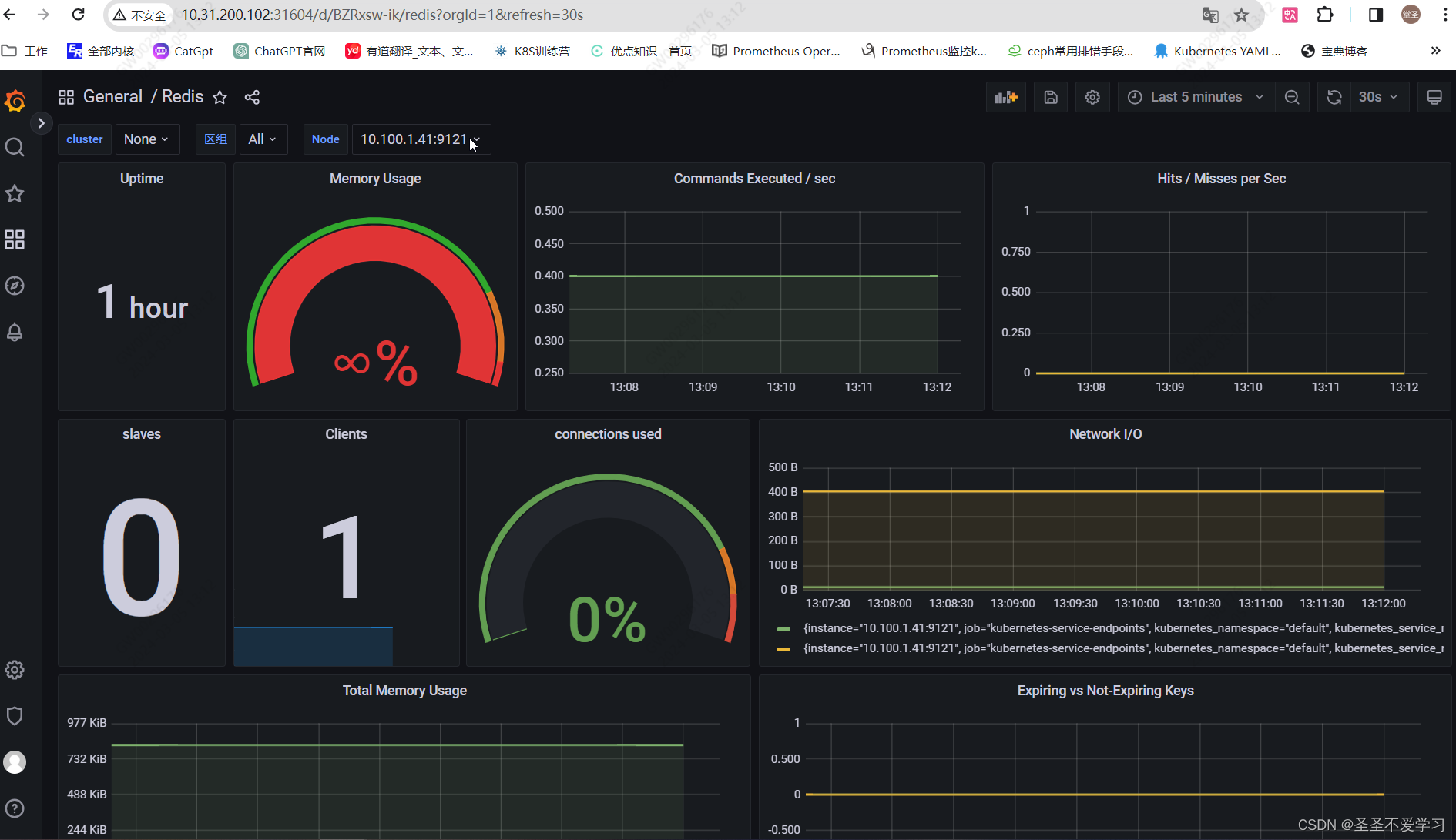Open Expiring vs Not-Expiring Keys panel menu
The height and width of the screenshot is (840, 1456).
[x=1105, y=691]
